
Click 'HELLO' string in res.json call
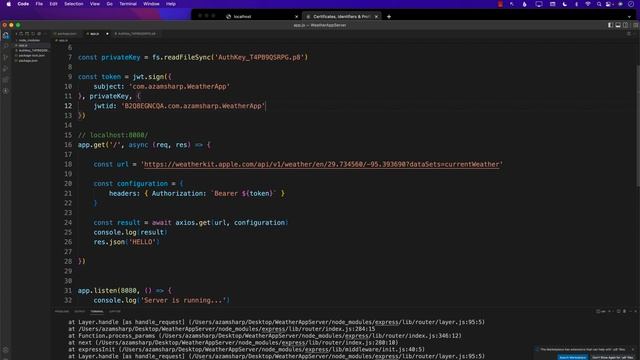click(x=142, y=242)
